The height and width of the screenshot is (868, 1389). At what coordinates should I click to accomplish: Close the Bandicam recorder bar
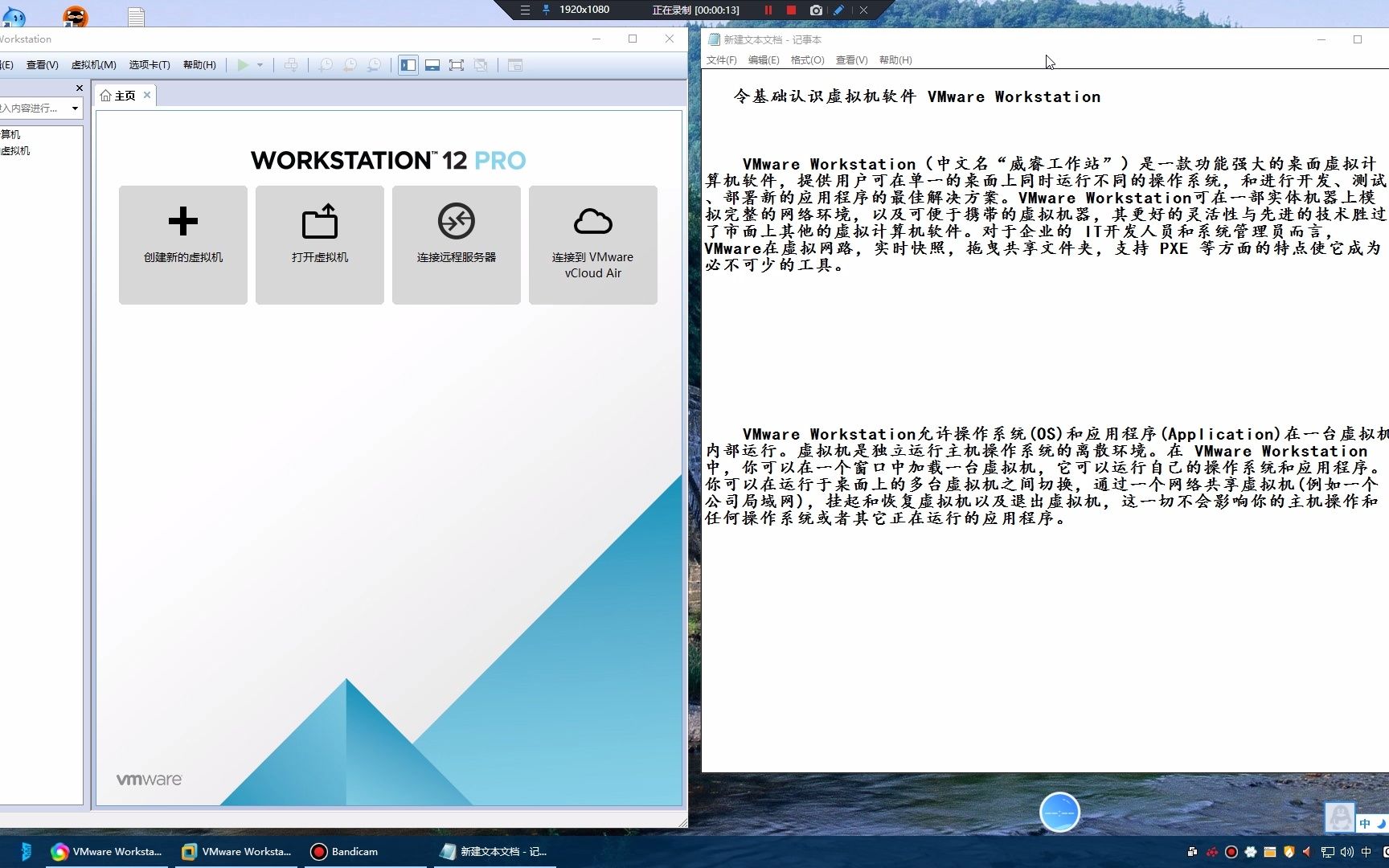(x=863, y=10)
